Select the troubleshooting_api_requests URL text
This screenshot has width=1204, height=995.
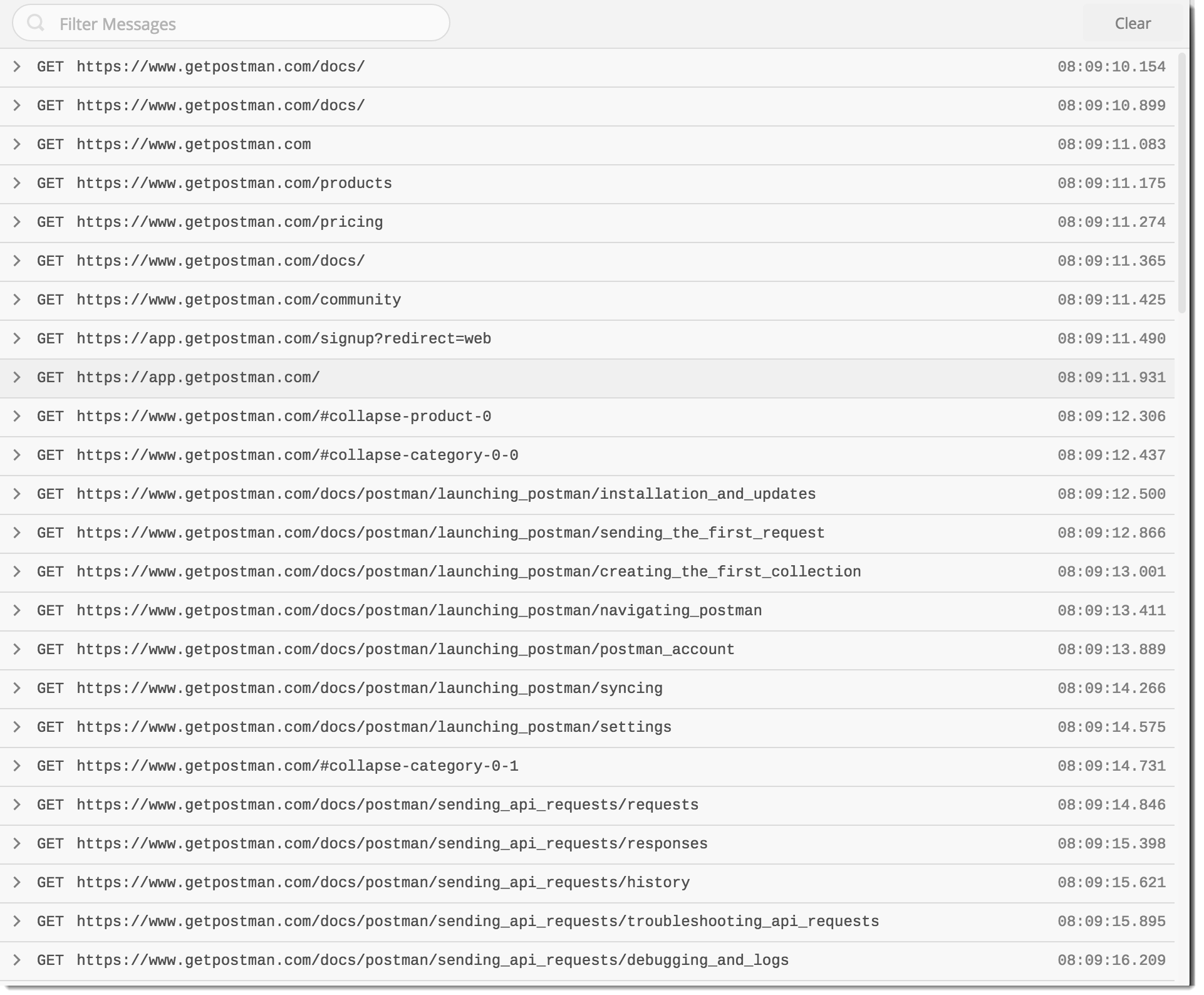pyautogui.click(x=478, y=921)
